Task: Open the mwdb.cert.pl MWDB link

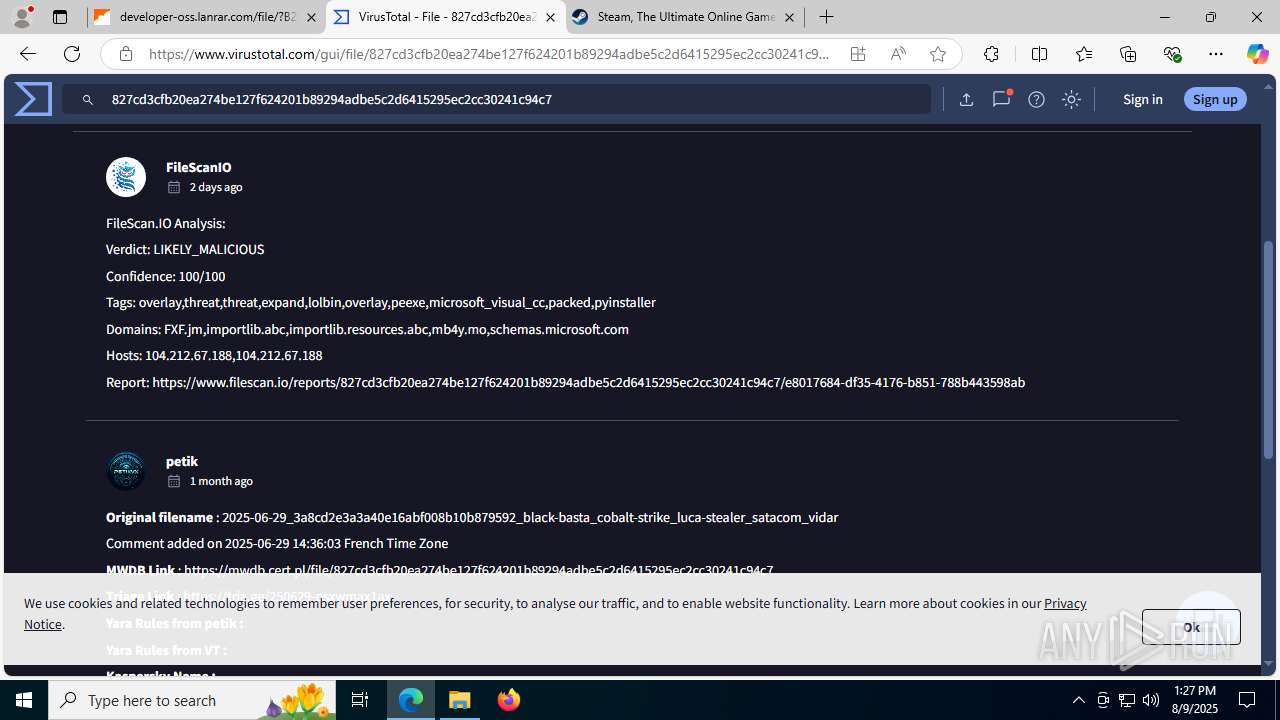Action: (478, 570)
